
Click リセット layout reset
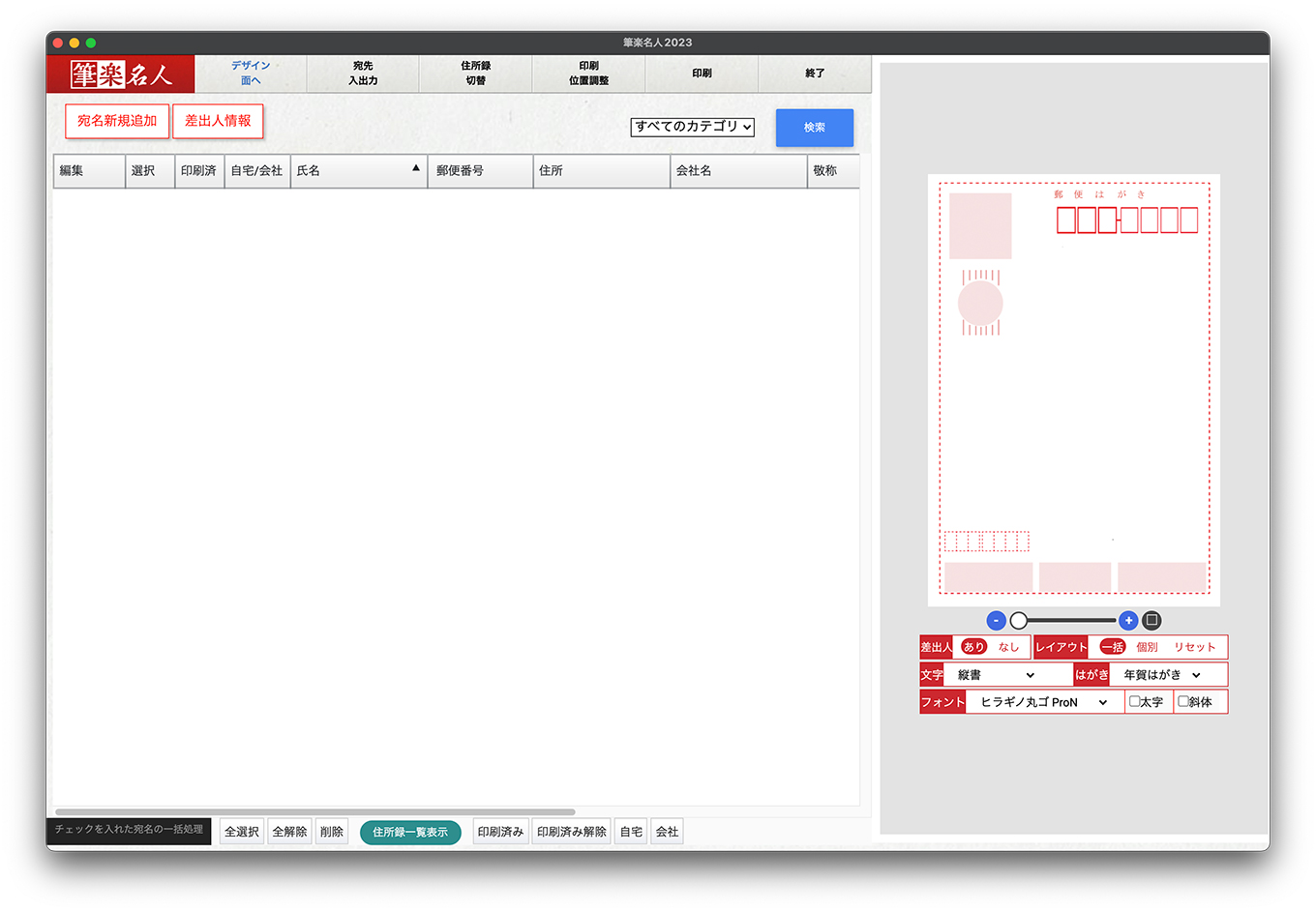1195,647
